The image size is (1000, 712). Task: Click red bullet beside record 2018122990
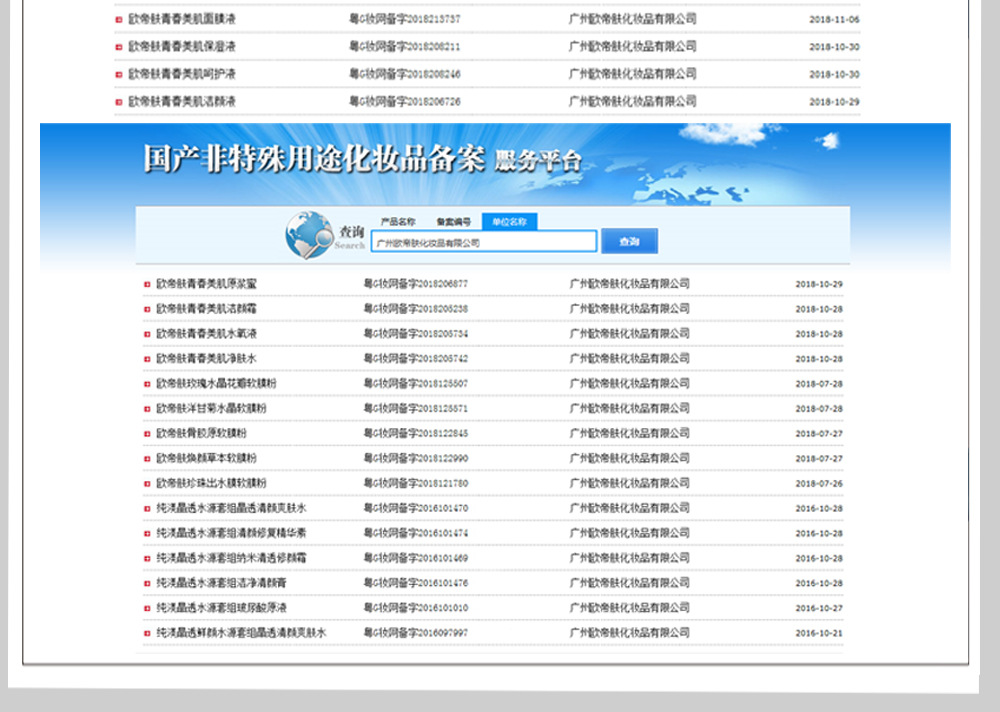pos(147,459)
